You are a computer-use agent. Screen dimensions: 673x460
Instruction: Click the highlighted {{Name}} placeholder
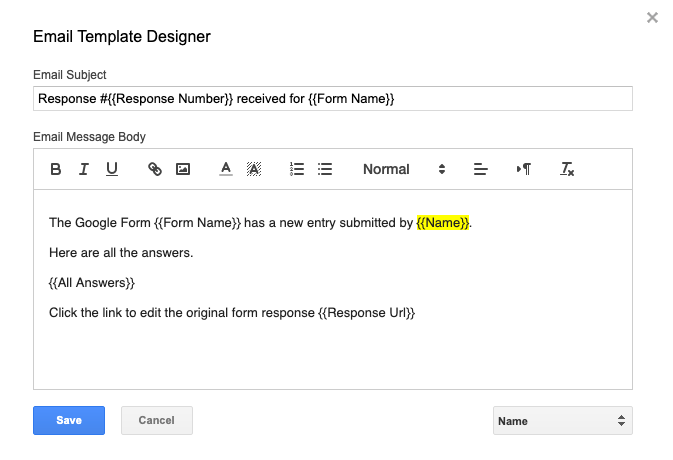pyautogui.click(x=443, y=223)
